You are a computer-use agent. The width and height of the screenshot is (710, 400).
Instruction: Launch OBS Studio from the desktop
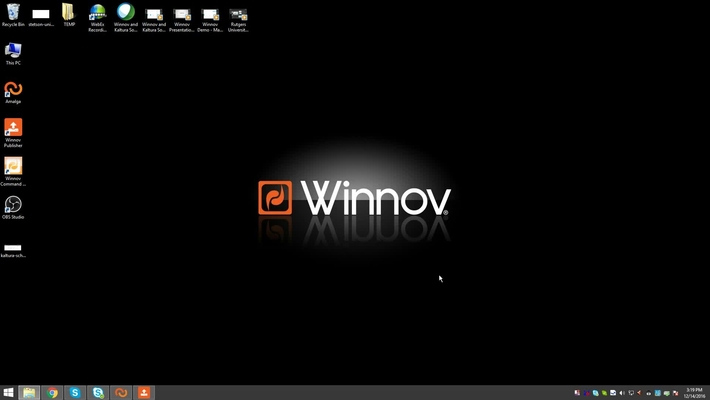pos(13,207)
